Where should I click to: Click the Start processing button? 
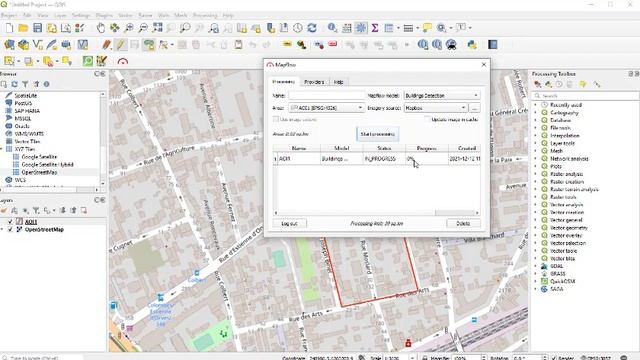[x=378, y=134]
